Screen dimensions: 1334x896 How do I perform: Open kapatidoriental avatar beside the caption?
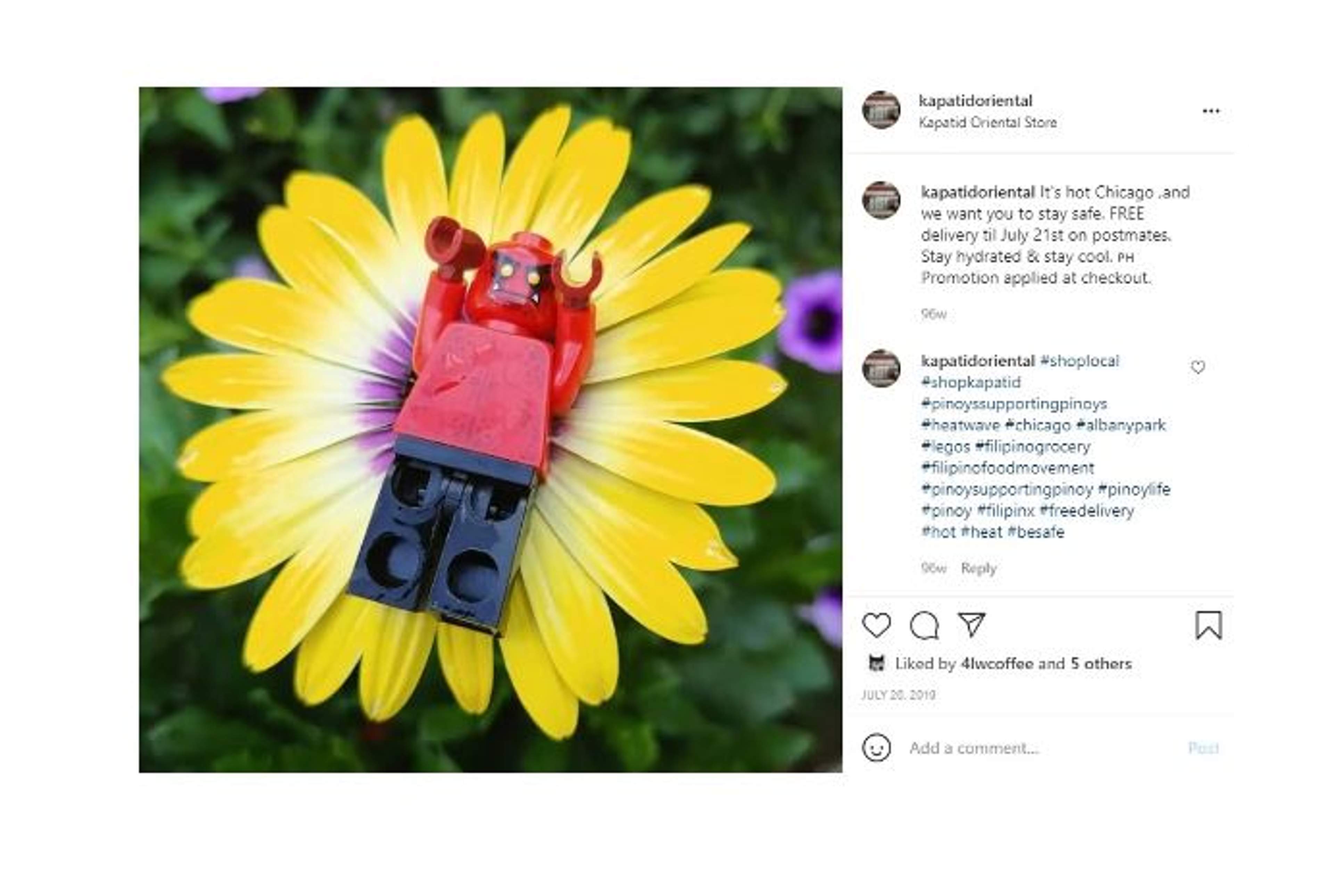pos(881,200)
